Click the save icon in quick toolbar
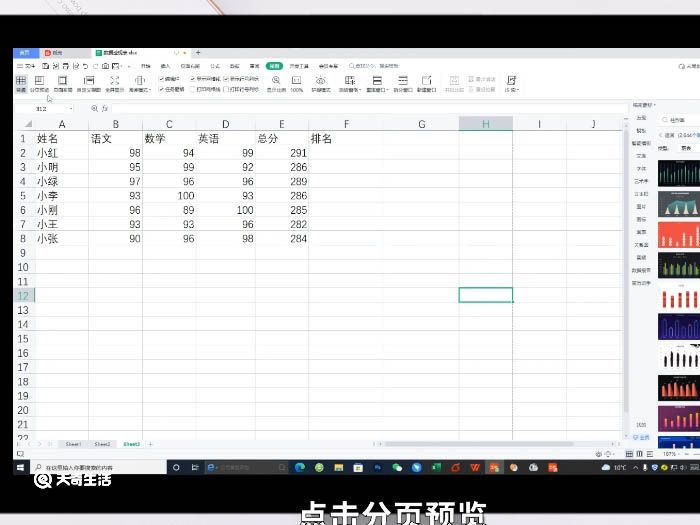The image size is (700, 525). 46,66
